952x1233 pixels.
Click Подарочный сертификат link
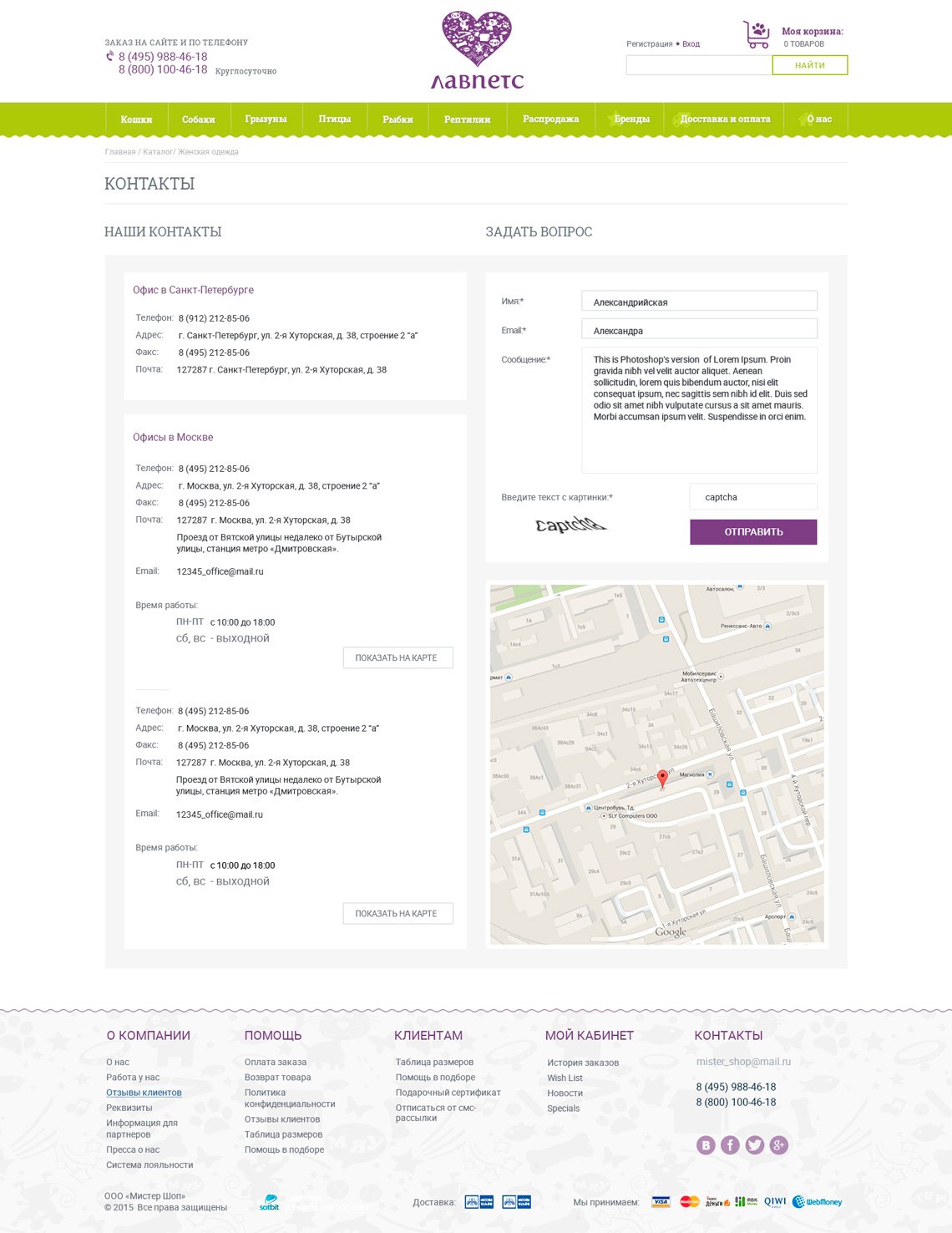click(448, 1093)
